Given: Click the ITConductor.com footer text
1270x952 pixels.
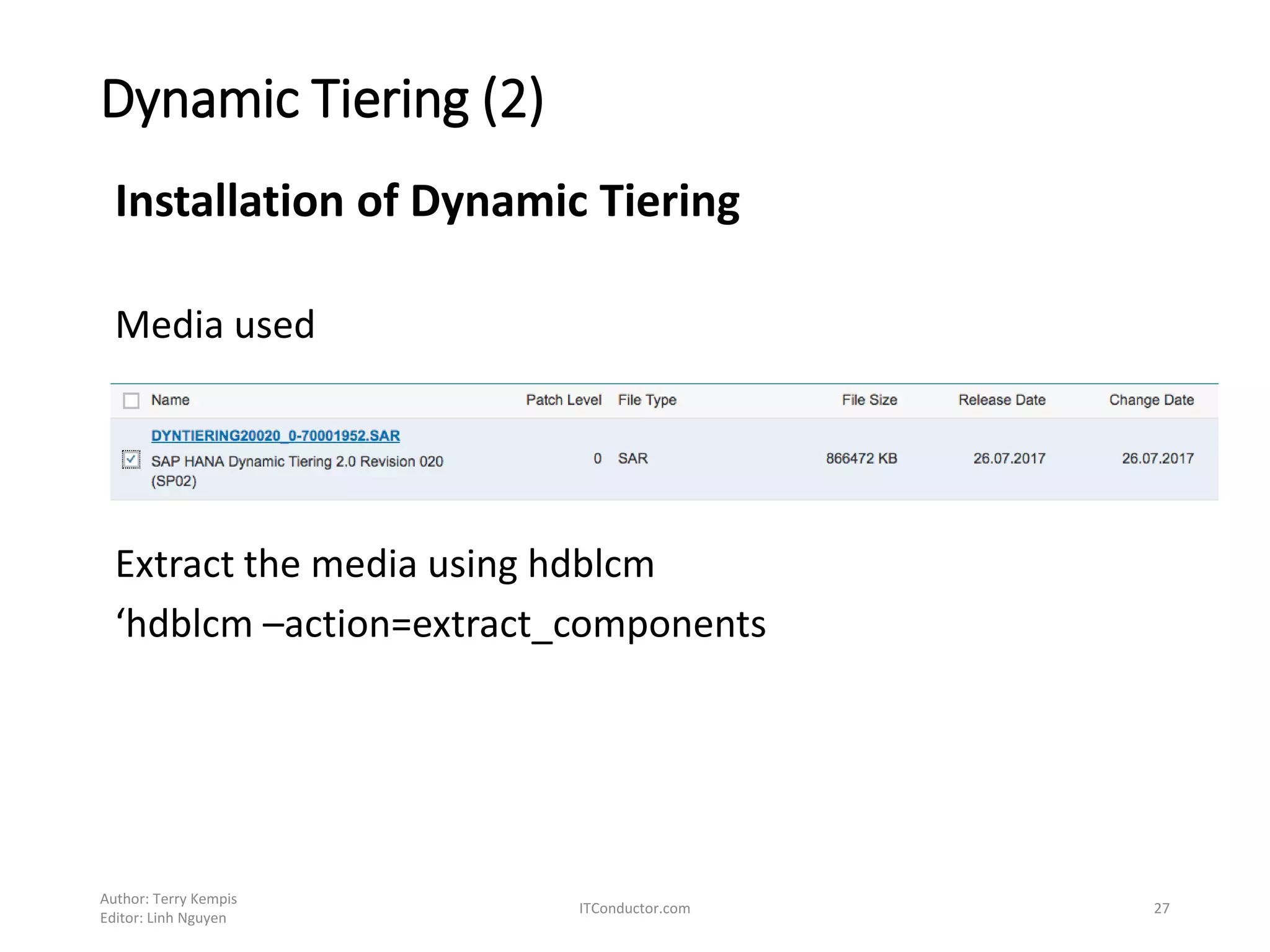Looking at the screenshot, I should tap(634, 908).
